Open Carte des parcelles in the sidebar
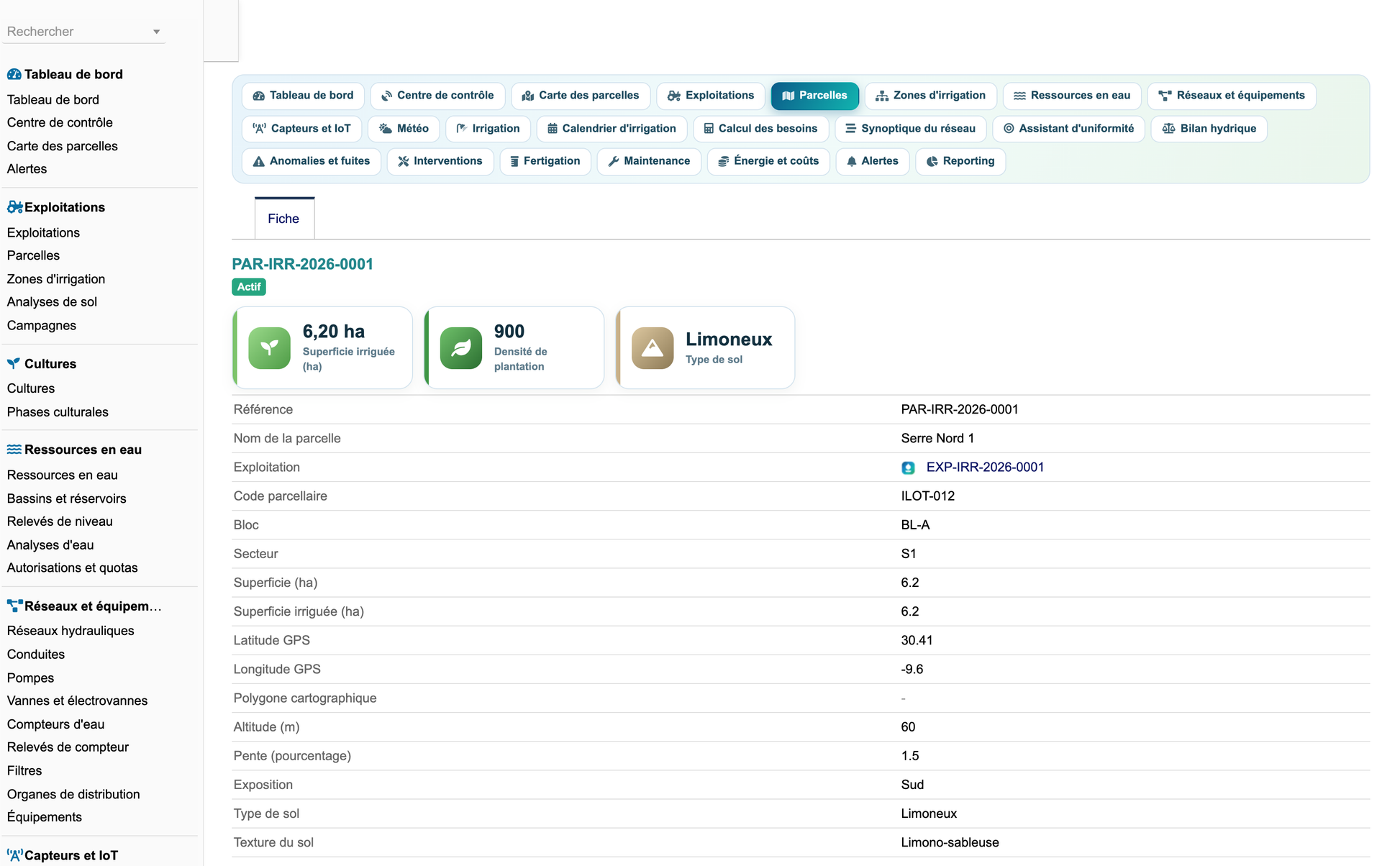 click(62, 146)
